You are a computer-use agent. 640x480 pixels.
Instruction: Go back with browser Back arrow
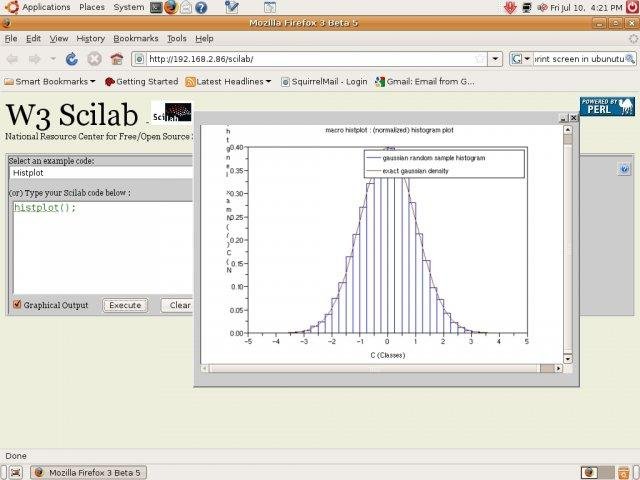pos(13,59)
